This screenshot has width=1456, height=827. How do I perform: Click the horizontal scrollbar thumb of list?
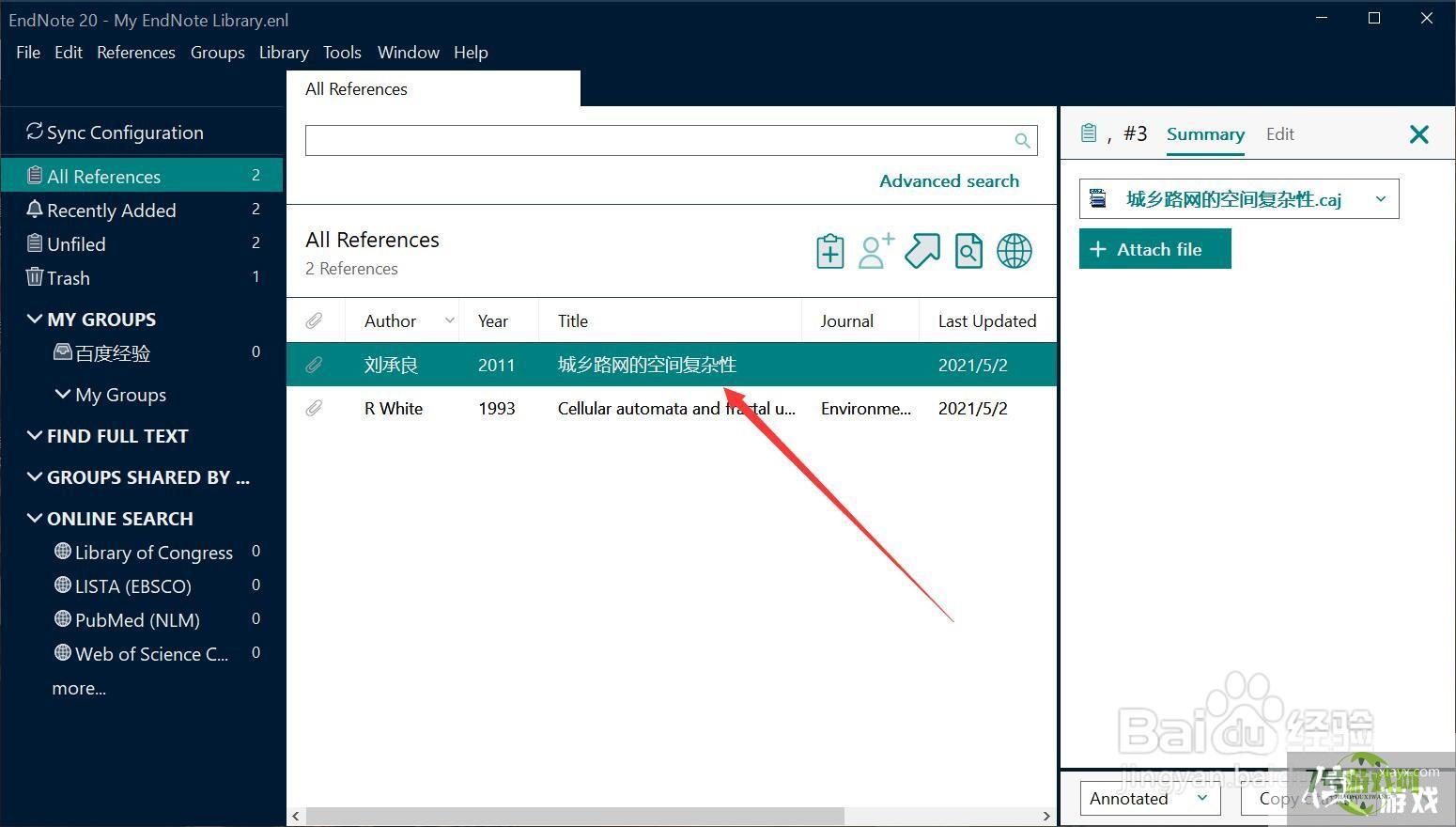click(575, 816)
